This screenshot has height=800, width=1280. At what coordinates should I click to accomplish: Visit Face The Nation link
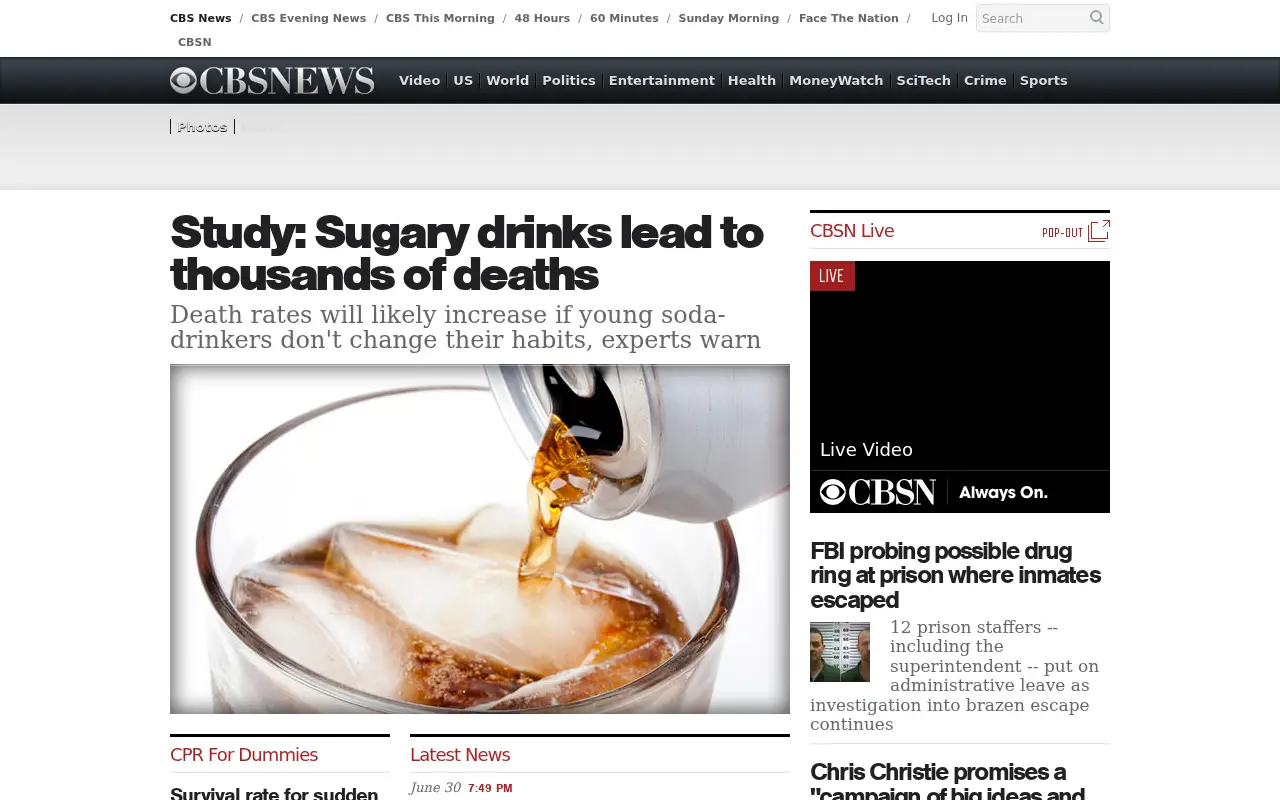click(x=848, y=18)
